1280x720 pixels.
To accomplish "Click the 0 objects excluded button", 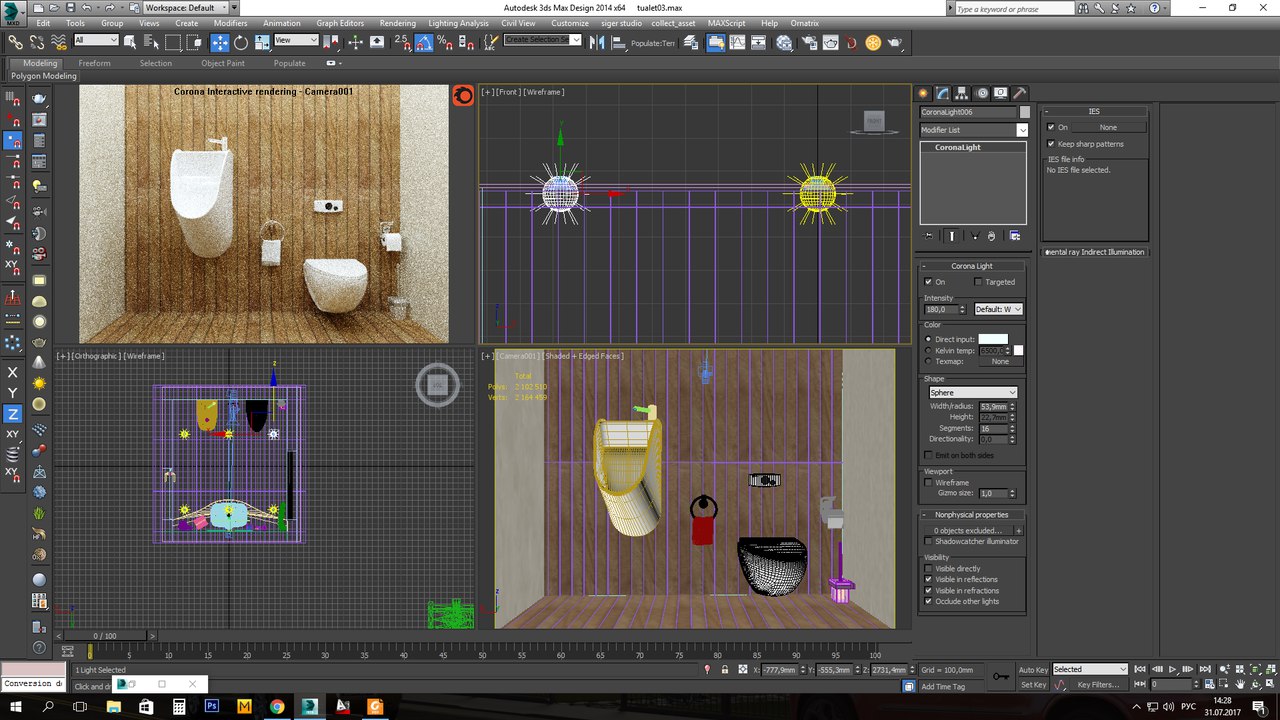I will point(967,530).
